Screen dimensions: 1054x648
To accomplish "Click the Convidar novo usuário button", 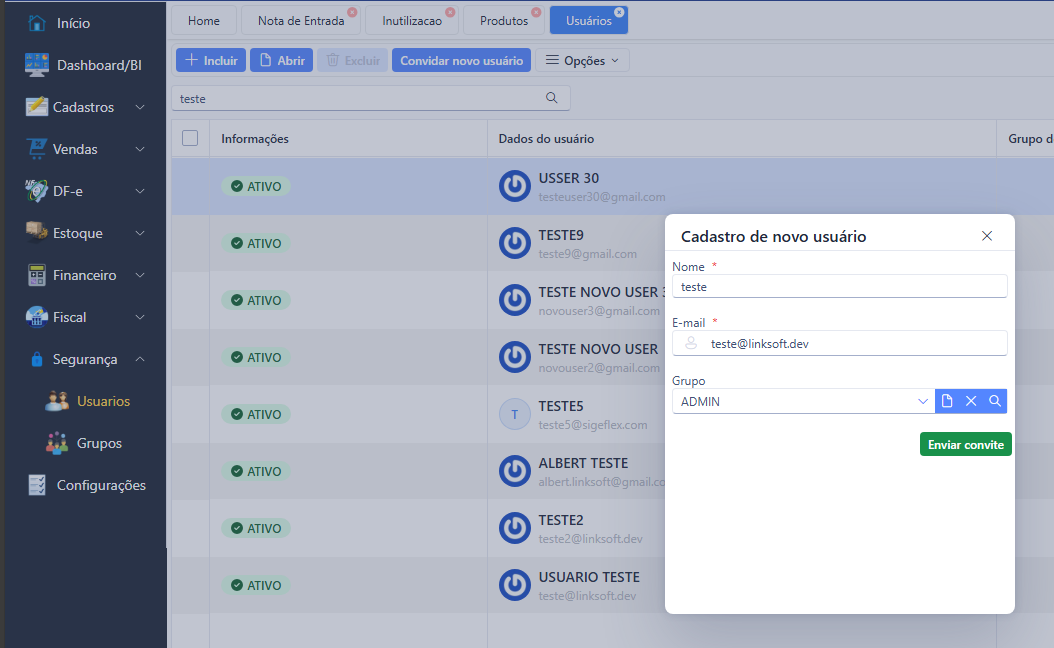I will point(461,61).
